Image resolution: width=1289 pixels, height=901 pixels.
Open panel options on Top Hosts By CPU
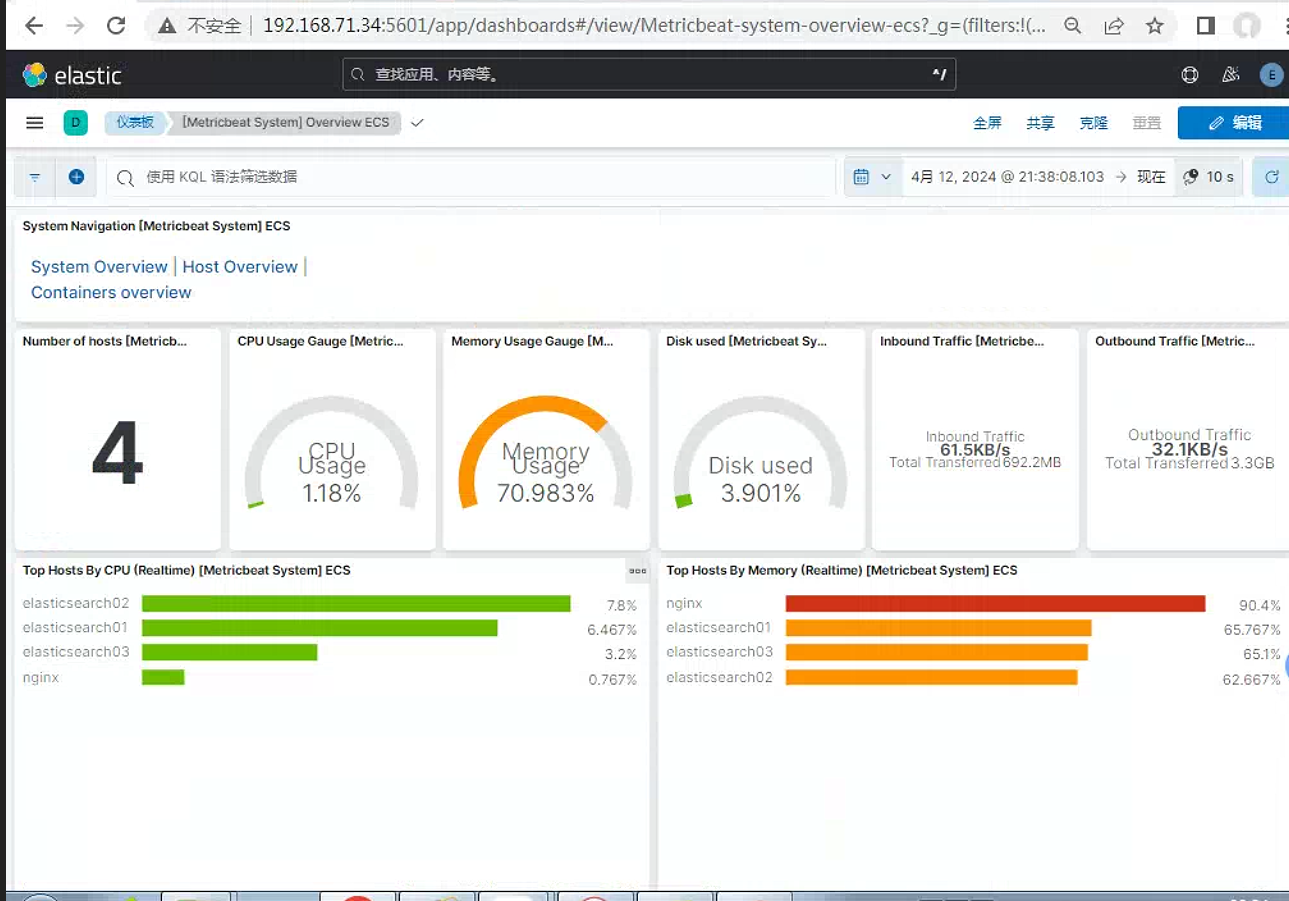[637, 571]
